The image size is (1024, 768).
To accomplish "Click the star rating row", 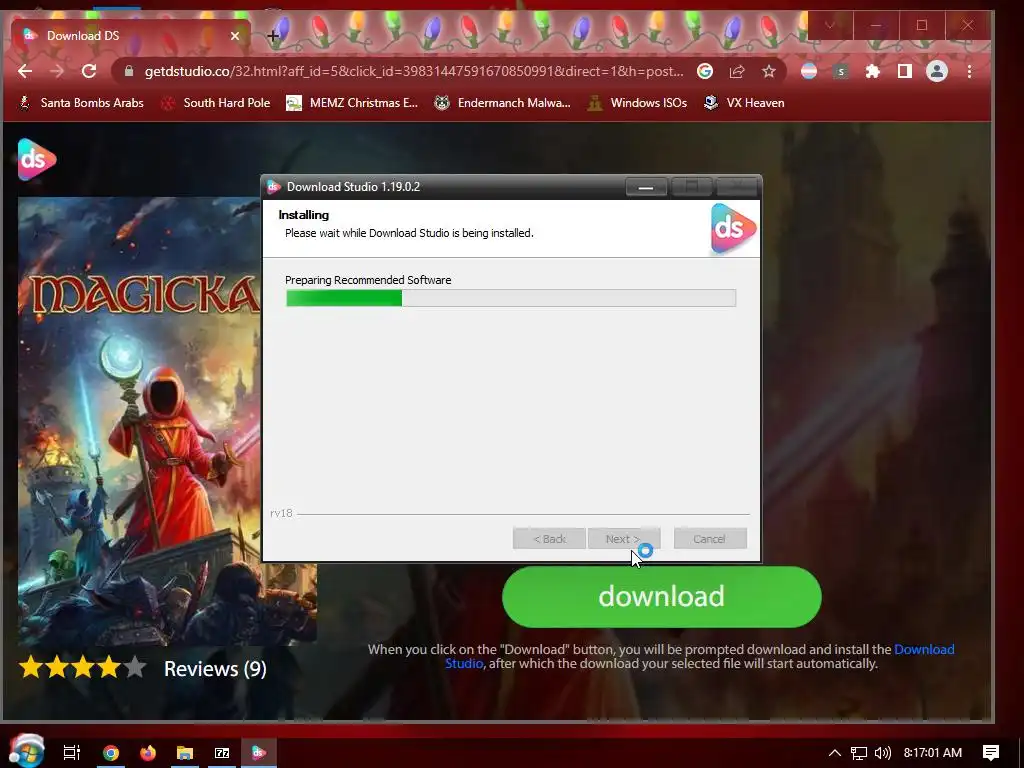I will pyautogui.click(x=82, y=667).
